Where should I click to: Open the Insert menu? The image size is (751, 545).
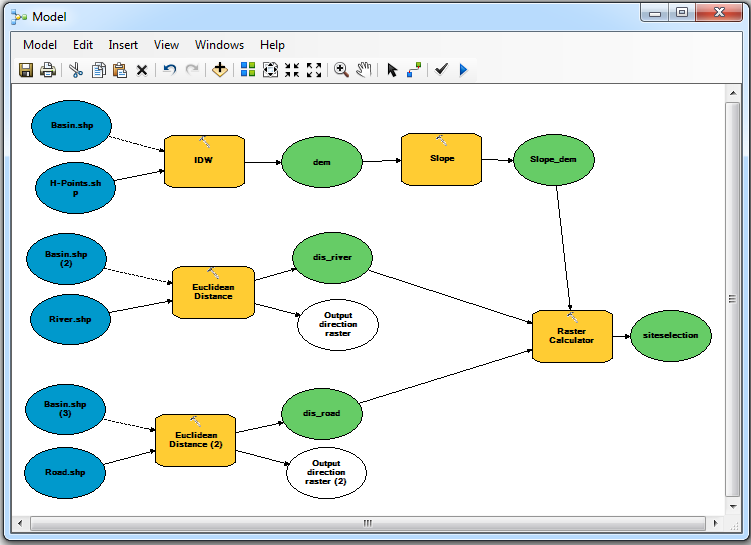pyautogui.click(x=123, y=45)
